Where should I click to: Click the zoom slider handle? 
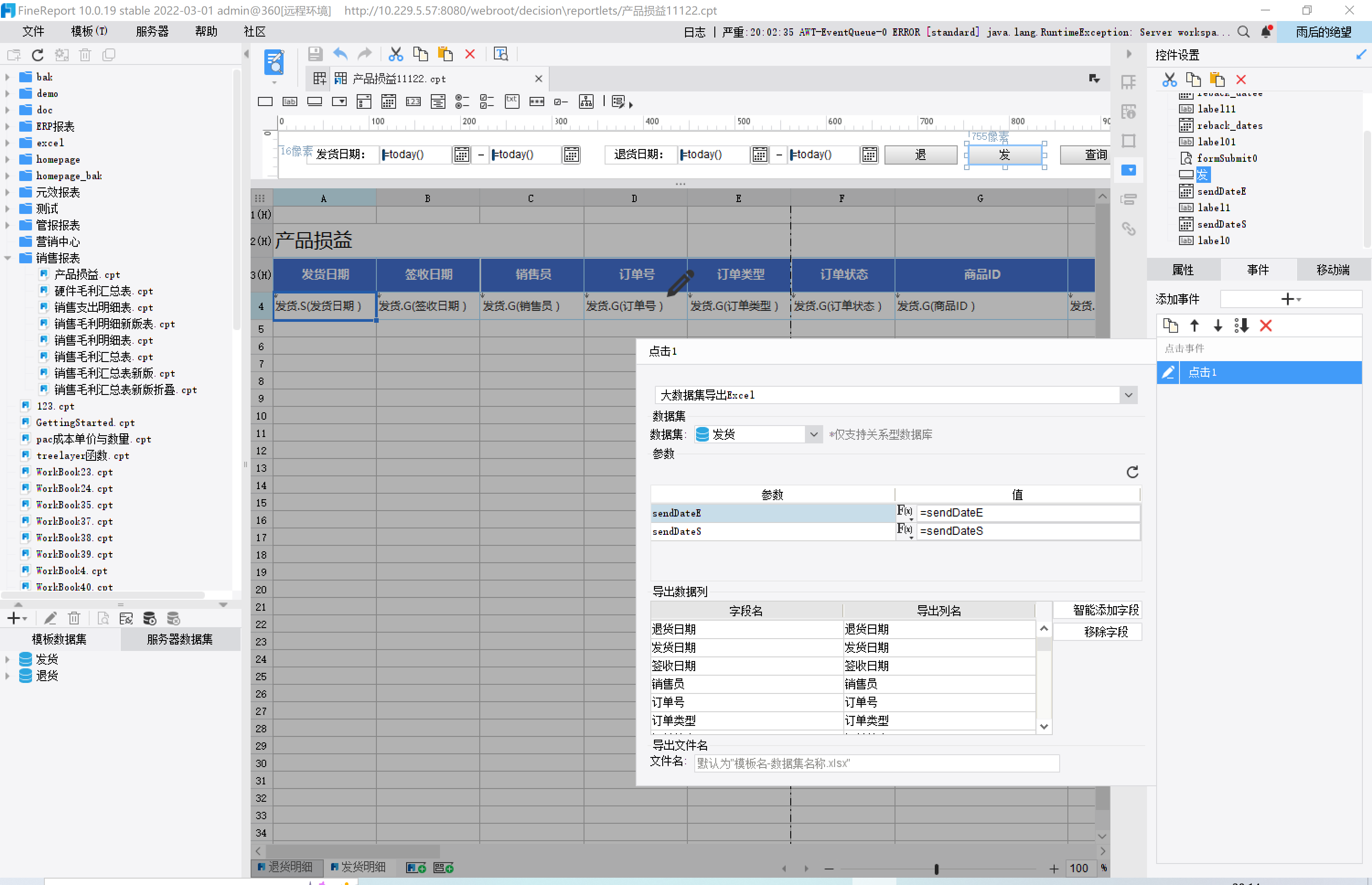[936, 869]
